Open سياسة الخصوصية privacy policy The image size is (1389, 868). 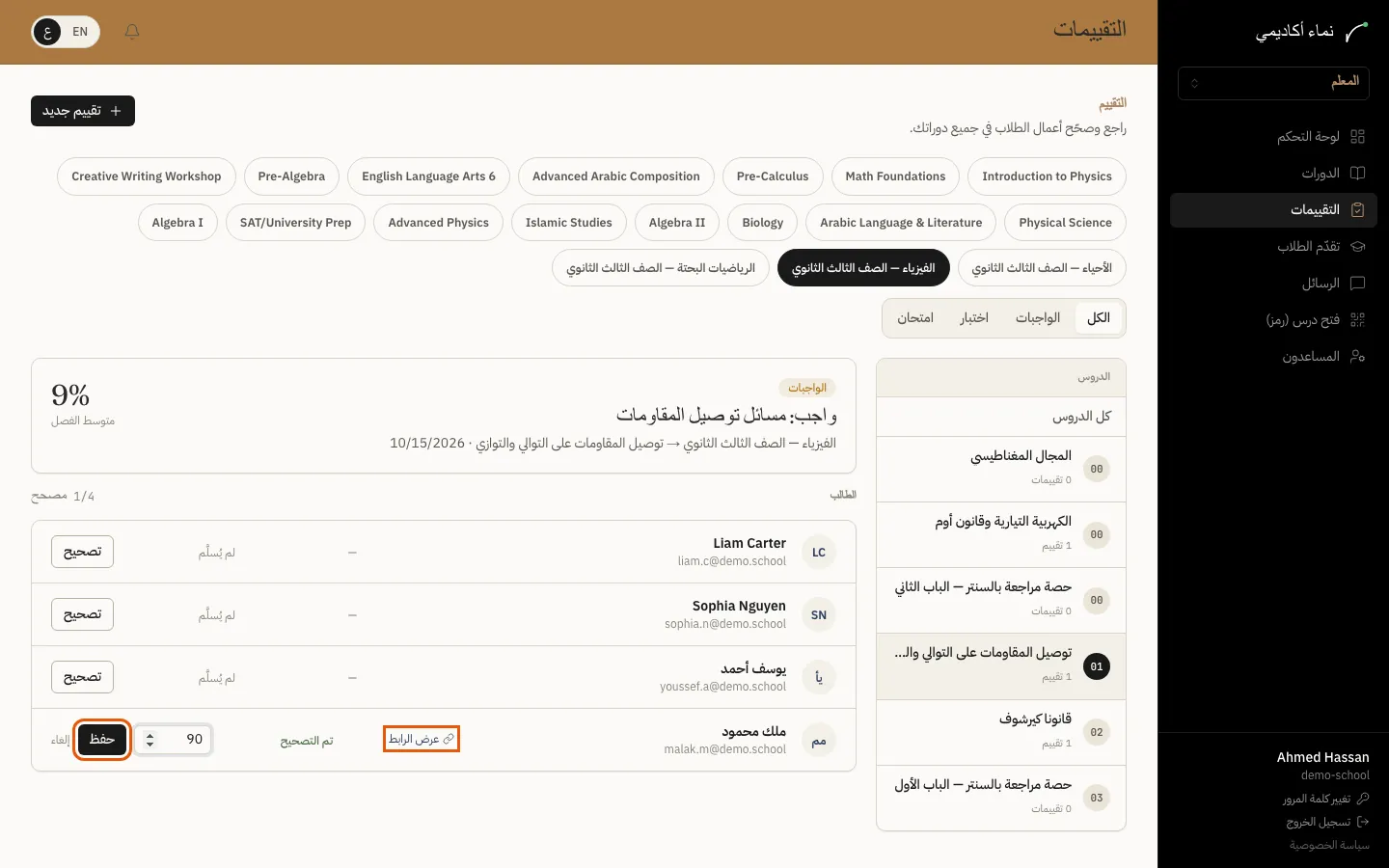click(x=1329, y=846)
